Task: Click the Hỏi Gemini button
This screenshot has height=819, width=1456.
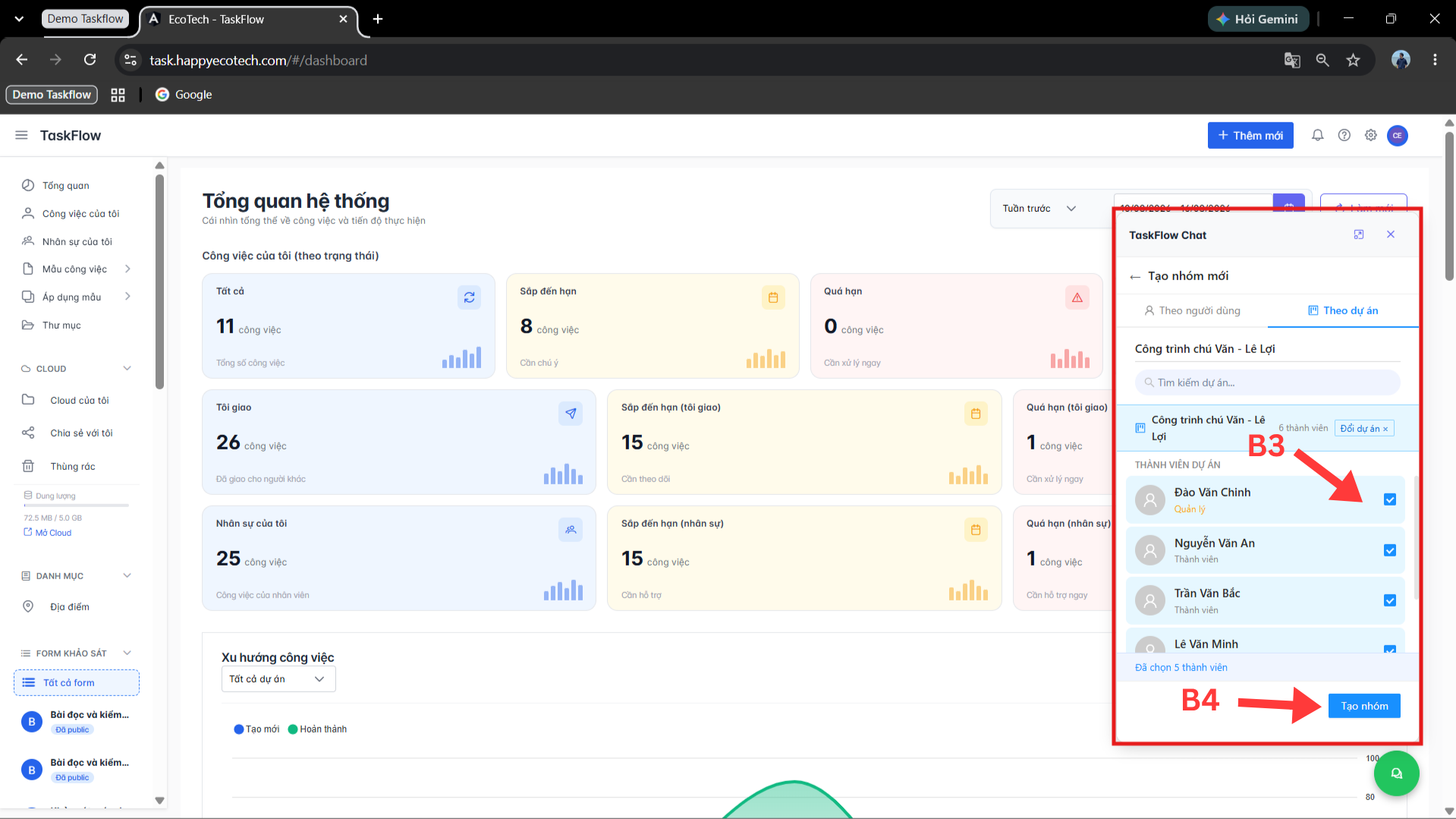Action: (x=1257, y=19)
